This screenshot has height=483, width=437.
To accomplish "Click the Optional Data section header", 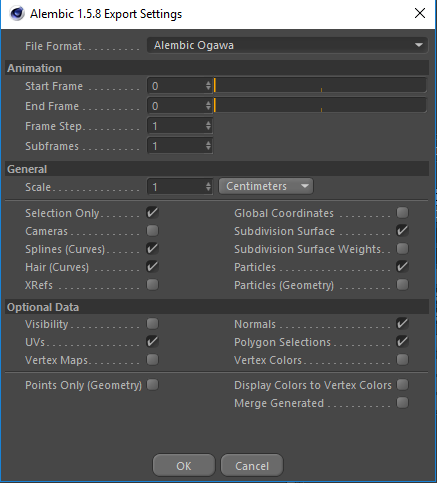I will point(217,307).
